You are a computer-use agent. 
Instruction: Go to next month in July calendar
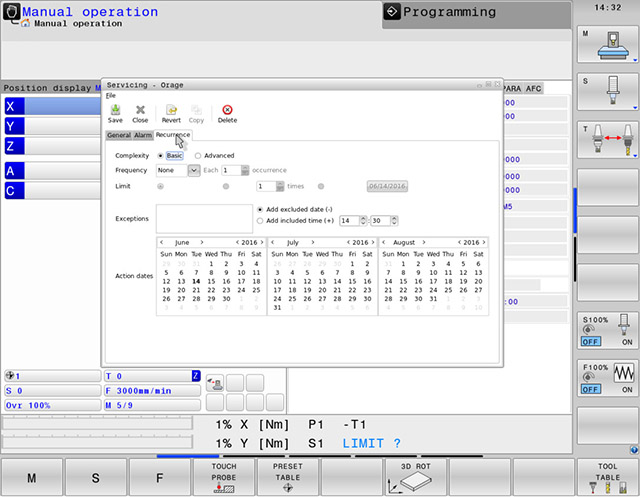click(313, 242)
